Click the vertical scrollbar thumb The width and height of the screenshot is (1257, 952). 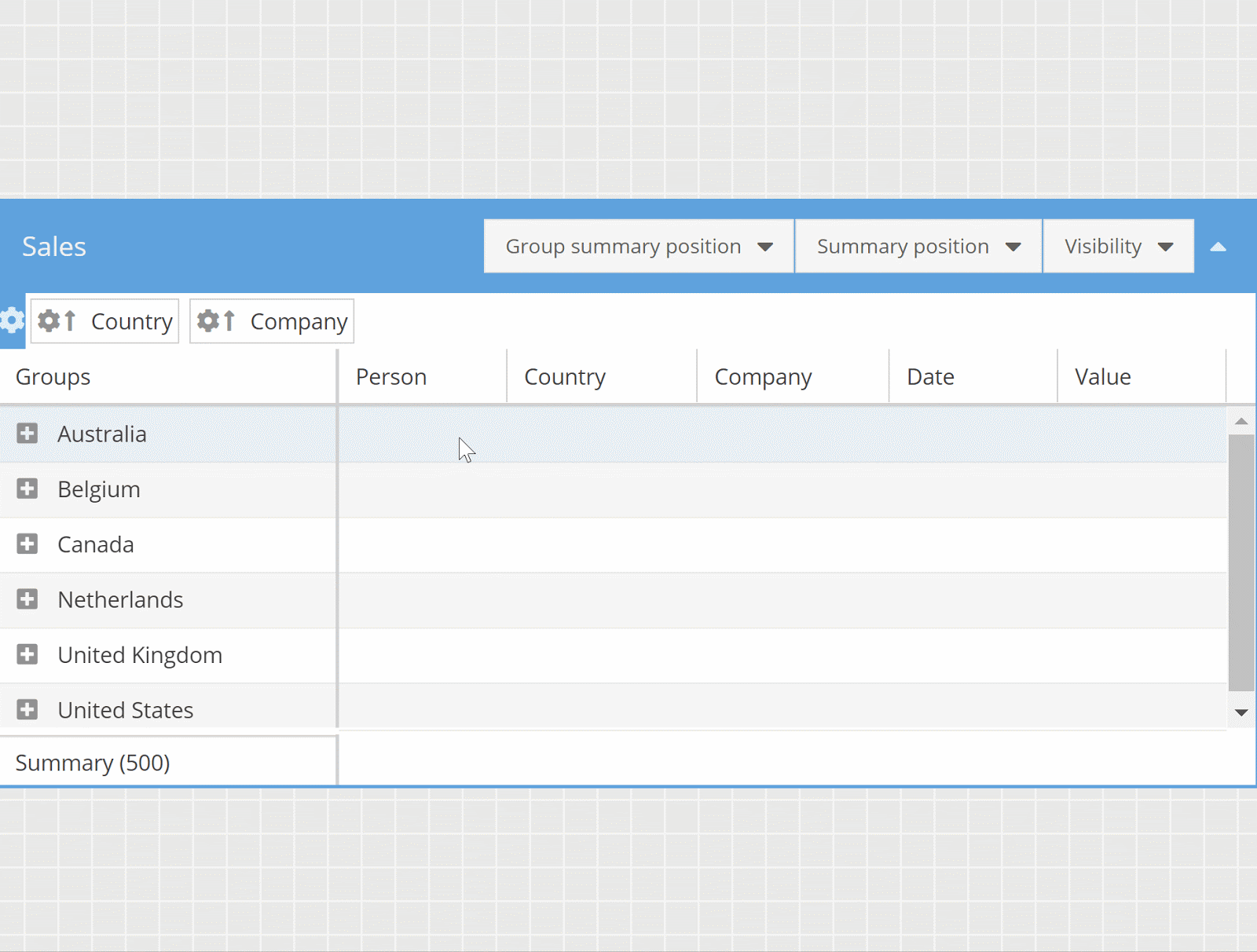pyautogui.click(x=1241, y=562)
